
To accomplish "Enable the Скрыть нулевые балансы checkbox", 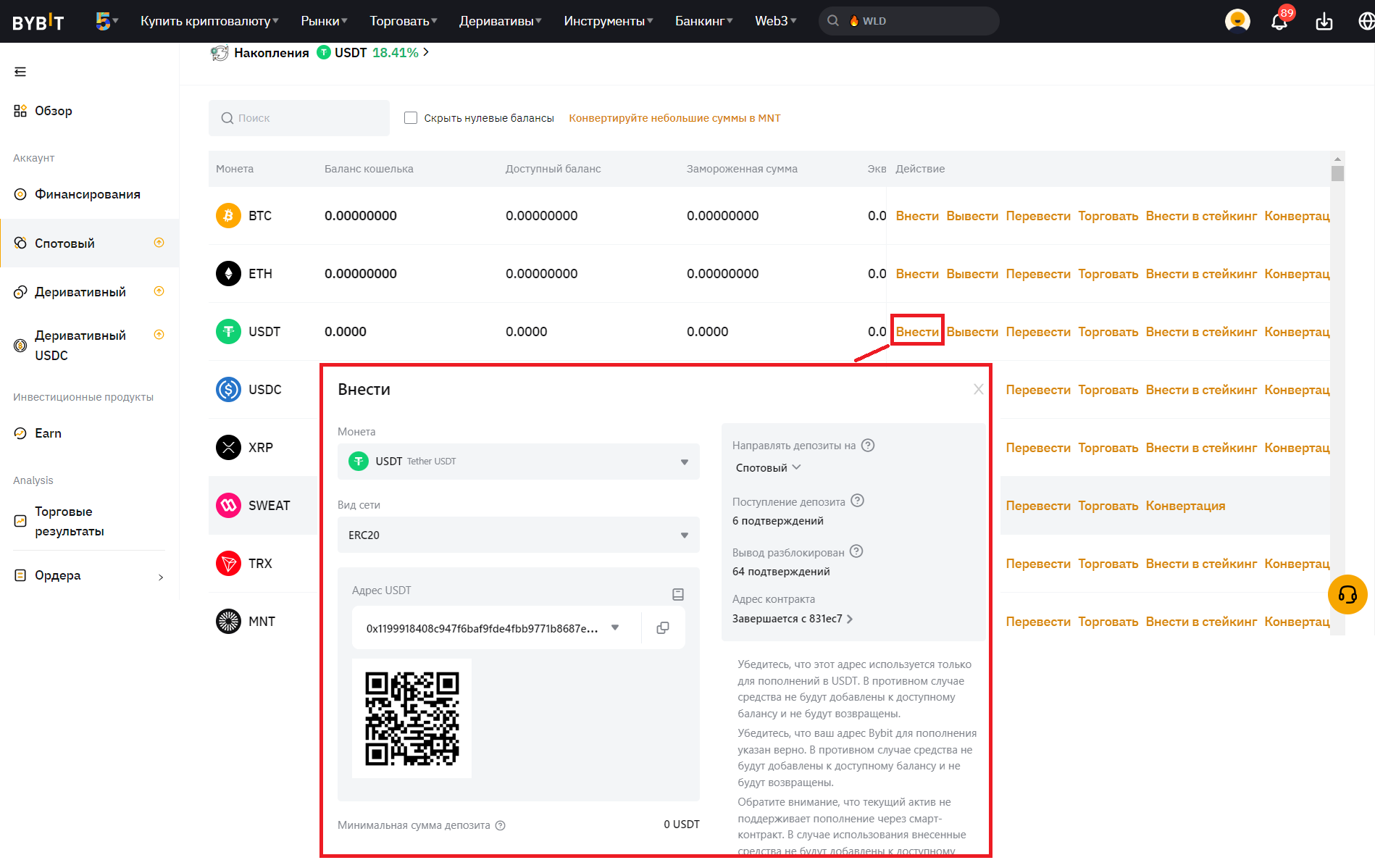I will pos(411,118).
